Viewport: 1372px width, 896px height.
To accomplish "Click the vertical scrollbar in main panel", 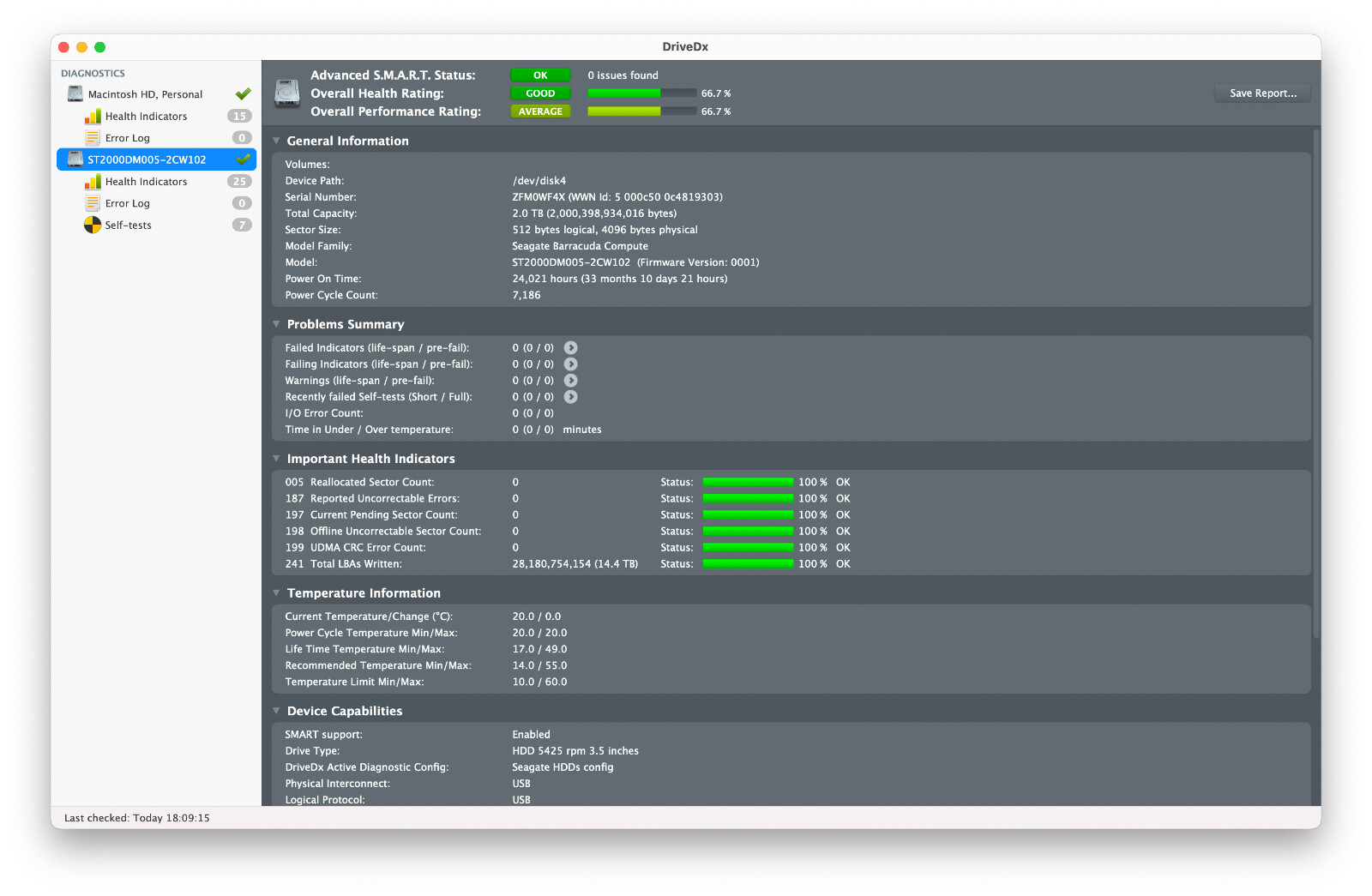I will 1315,386.
